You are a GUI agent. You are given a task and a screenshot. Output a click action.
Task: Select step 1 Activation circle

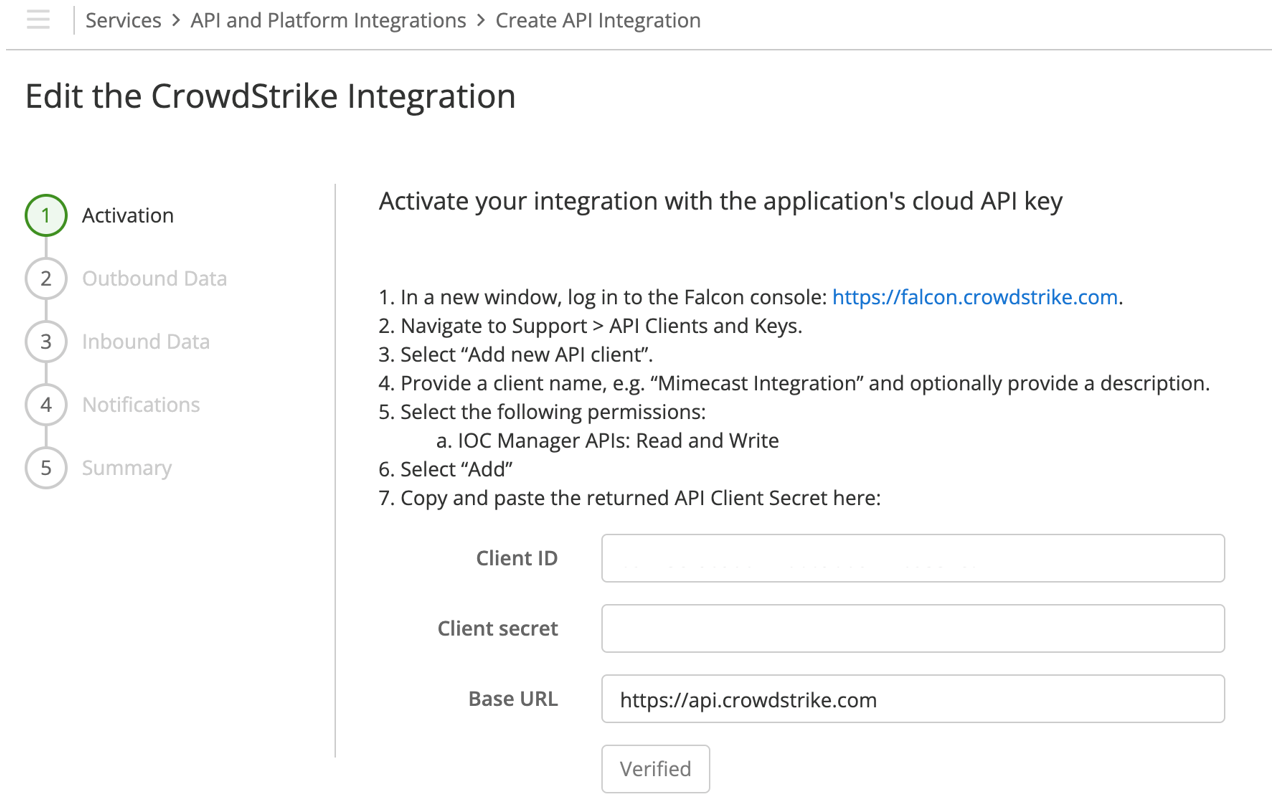tap(45, 215)
